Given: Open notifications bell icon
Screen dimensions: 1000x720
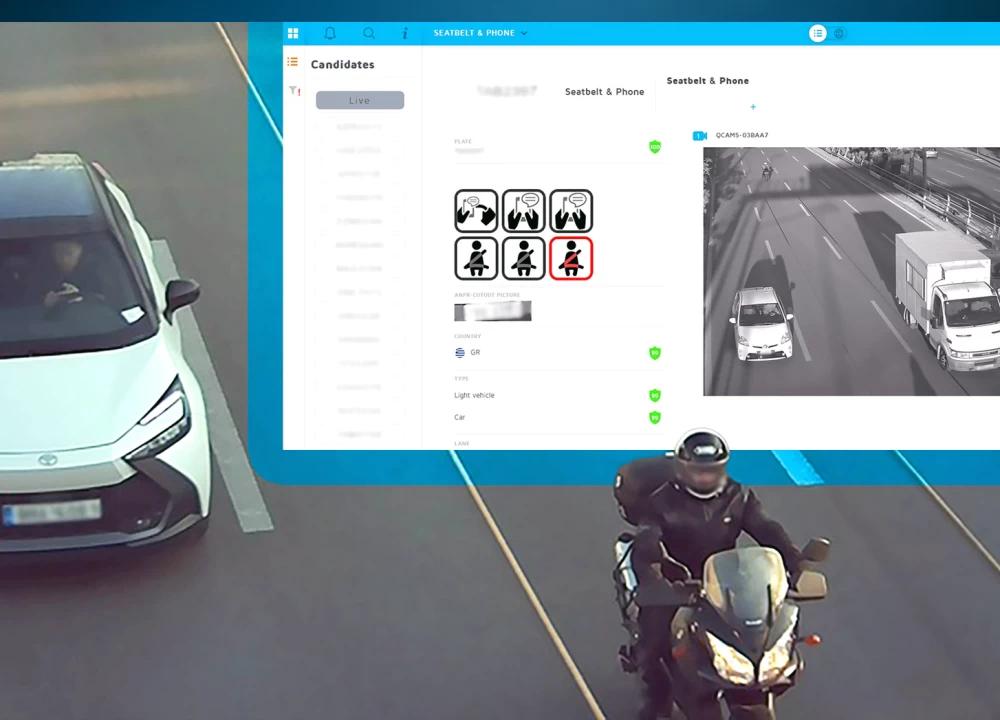Looking at the screenshot, I should pos(330,33).
